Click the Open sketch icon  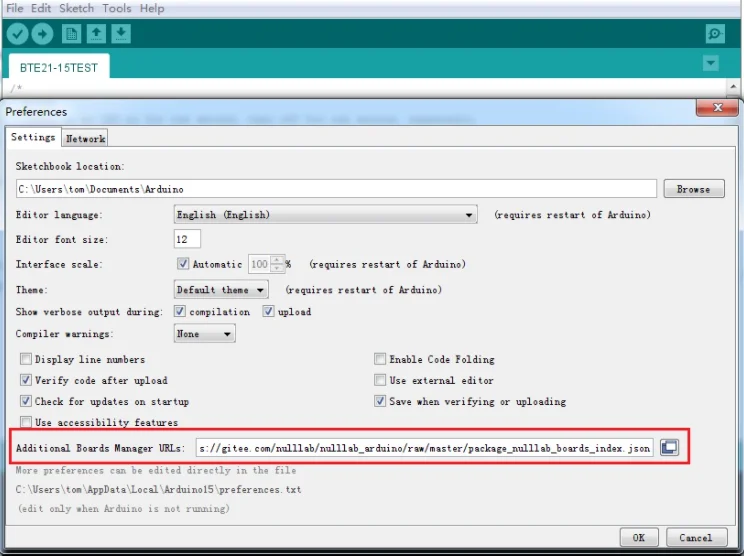(x=96, y=34)
